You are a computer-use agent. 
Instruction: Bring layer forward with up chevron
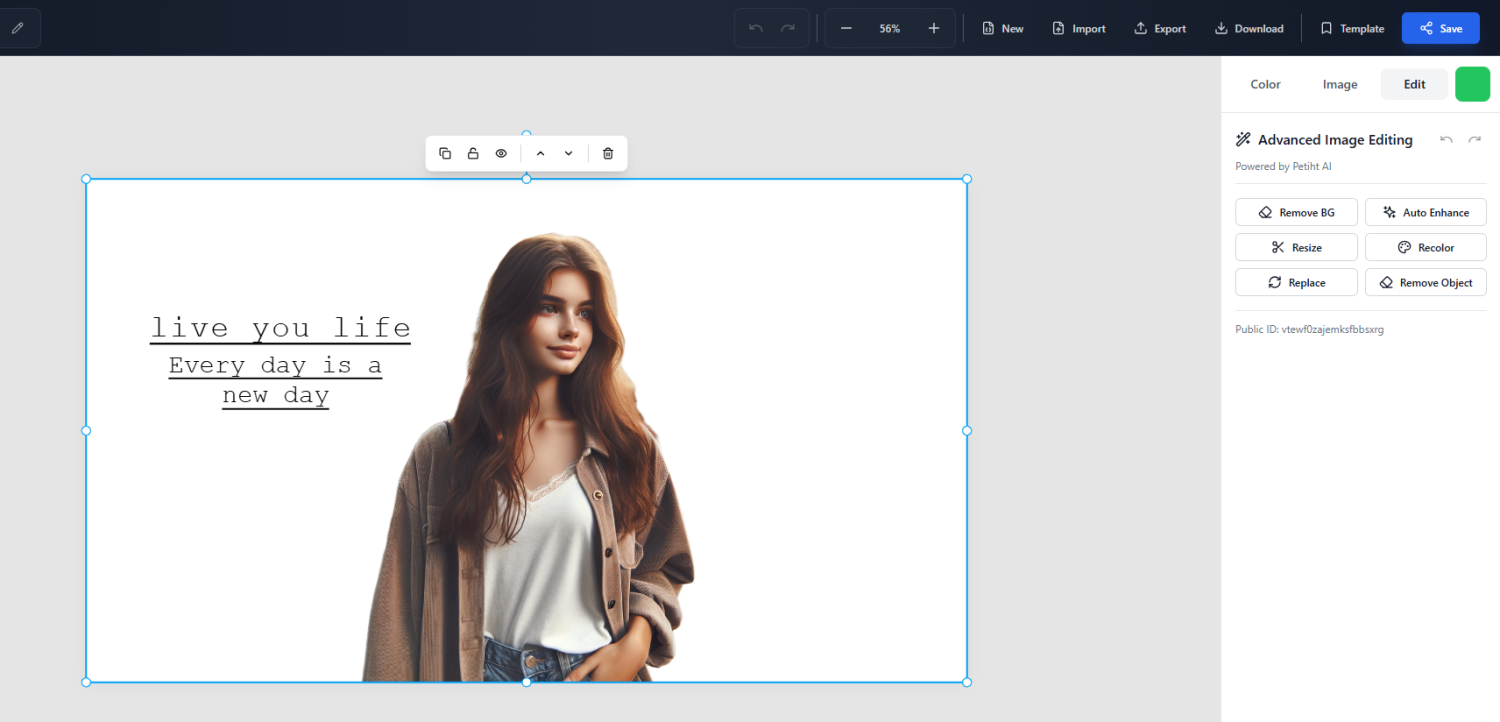click(x=540, y=153)
